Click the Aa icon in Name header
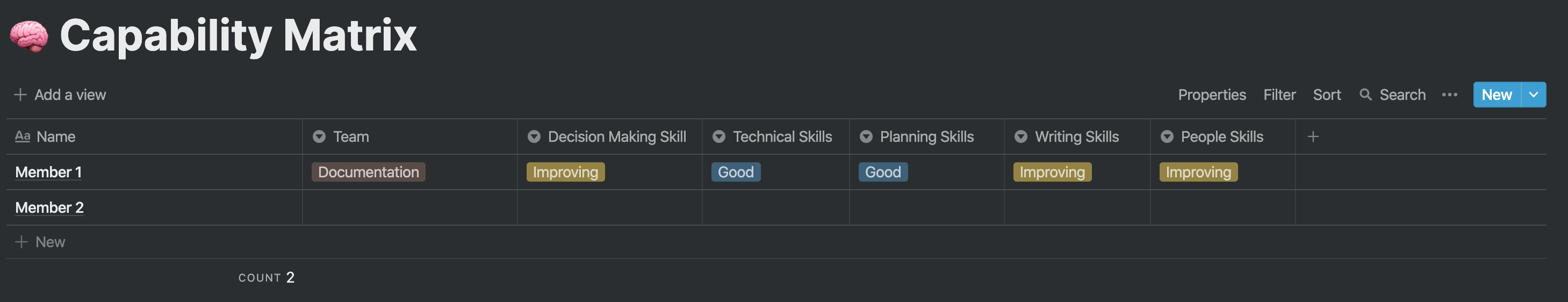The height and width of the screenshot is (302, 1568). pos(23,136)
